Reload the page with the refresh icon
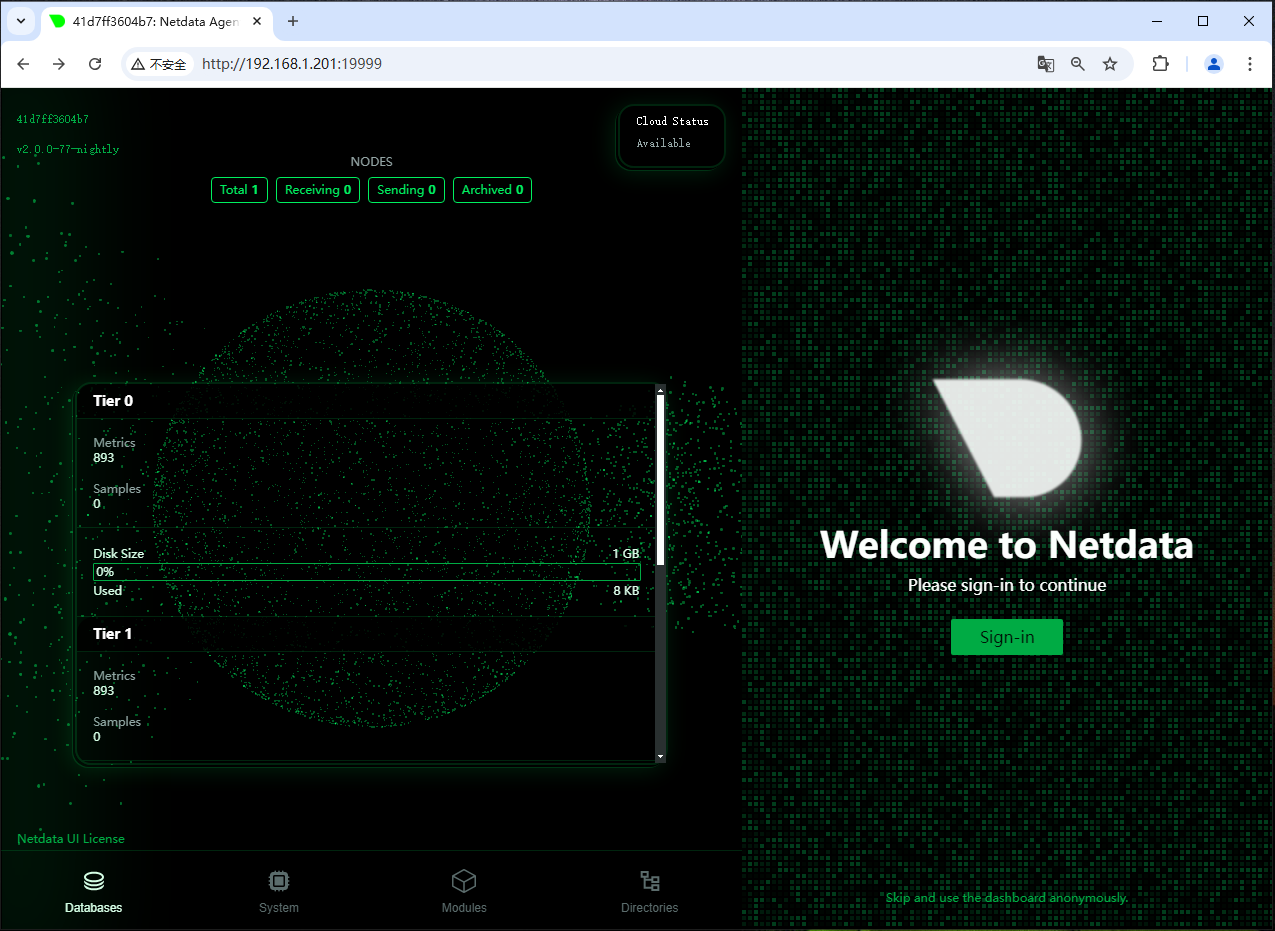The height and width of the screenshot is (931, 1275). 95,64
